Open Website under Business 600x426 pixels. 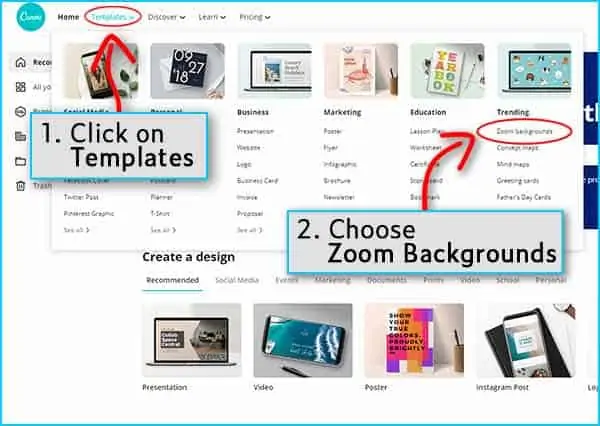(248, 148)
